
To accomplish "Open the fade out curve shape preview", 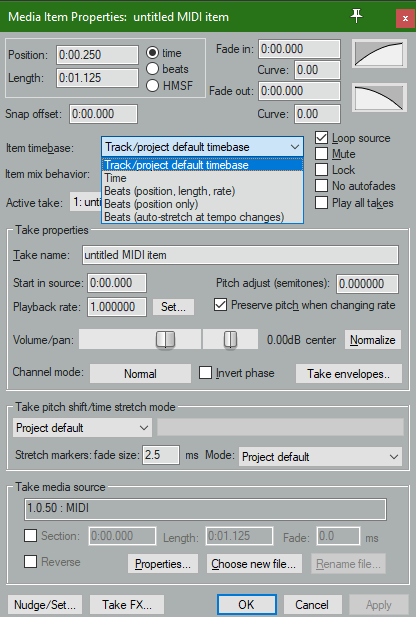I will tap(379, 98).
